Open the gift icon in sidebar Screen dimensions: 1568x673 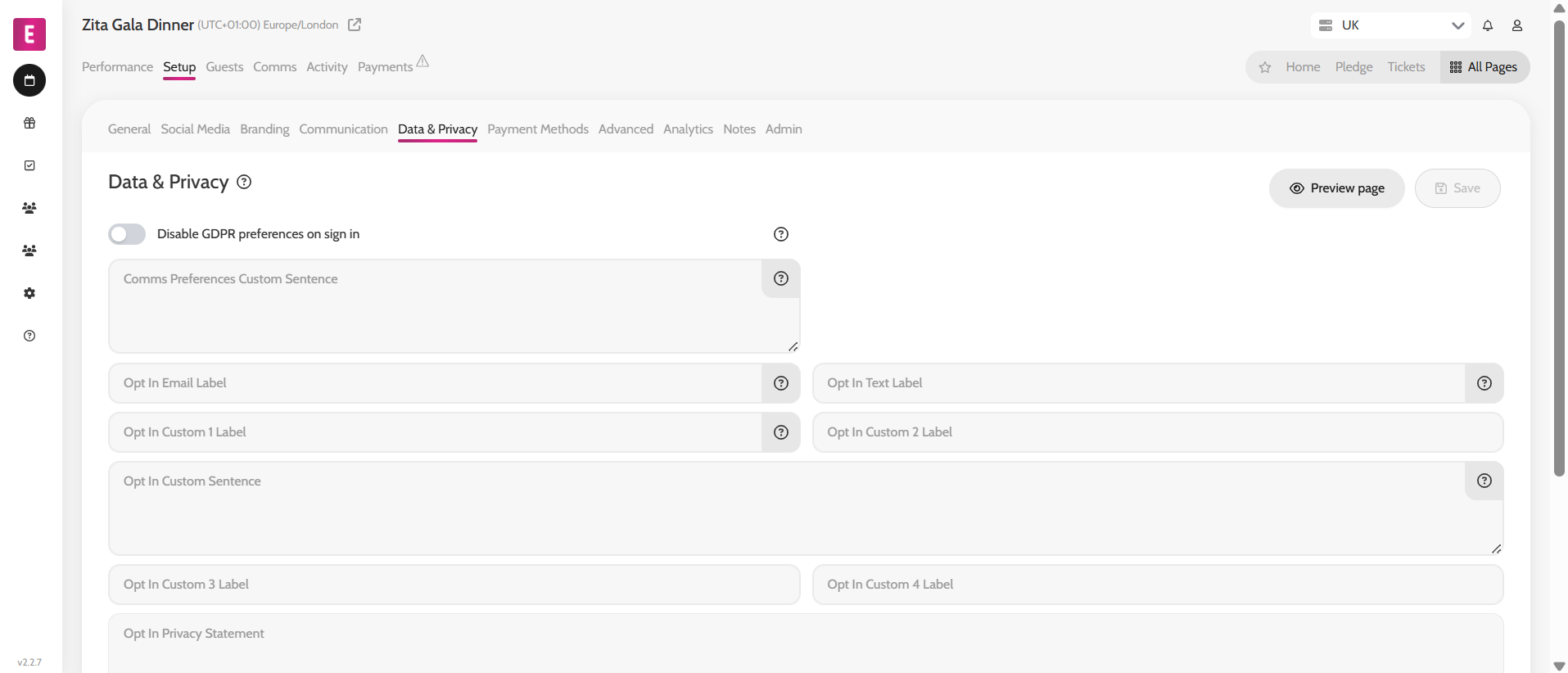(x=29, y=123)
